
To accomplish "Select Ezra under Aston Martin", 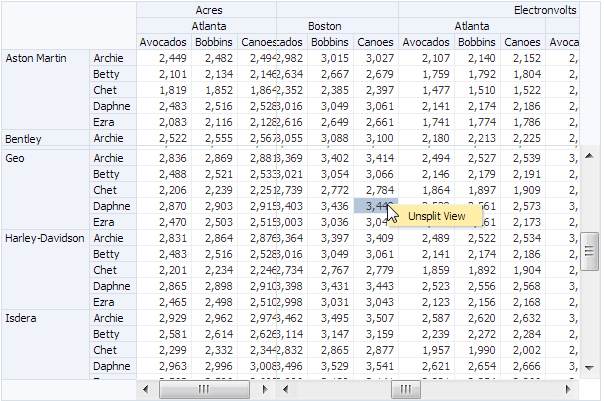I will 113,122.
